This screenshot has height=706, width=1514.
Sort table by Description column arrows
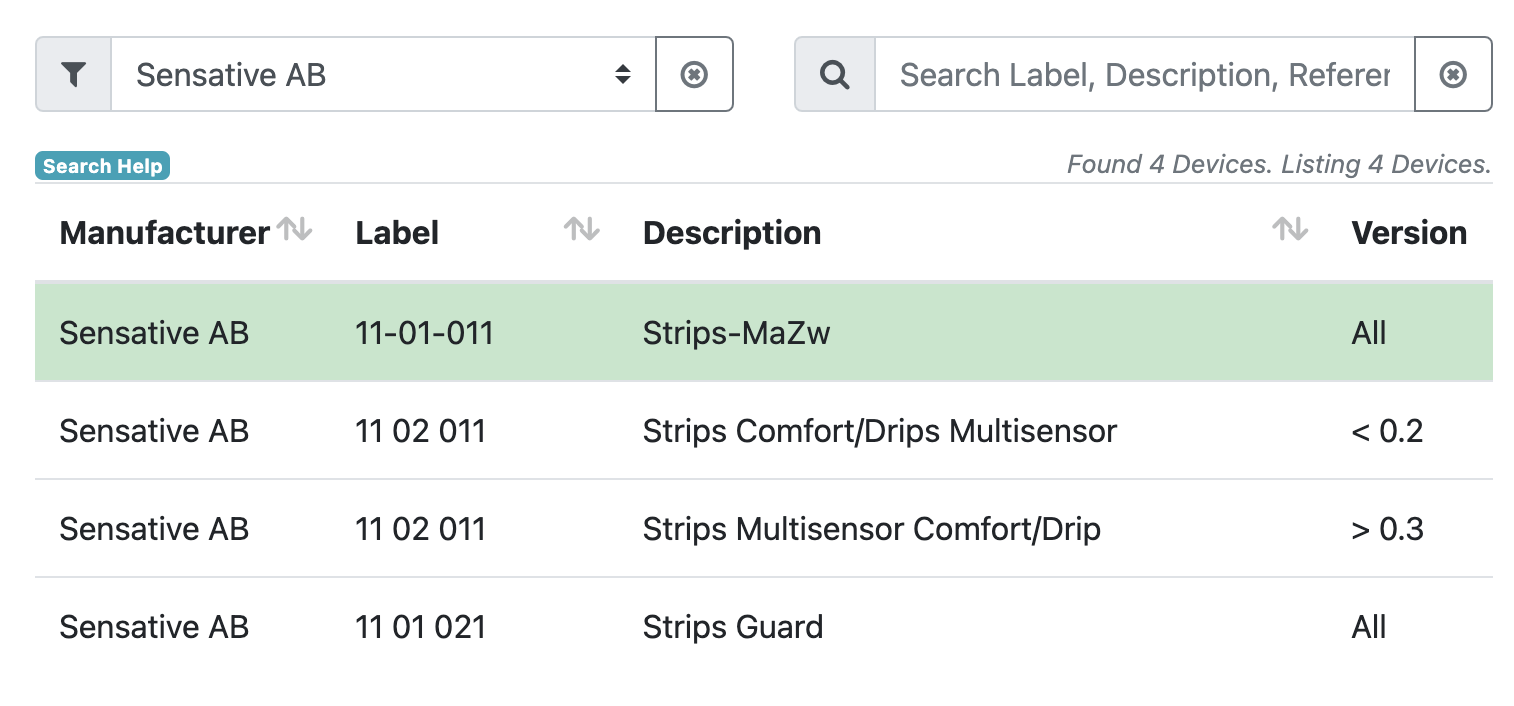(1289, 230)
